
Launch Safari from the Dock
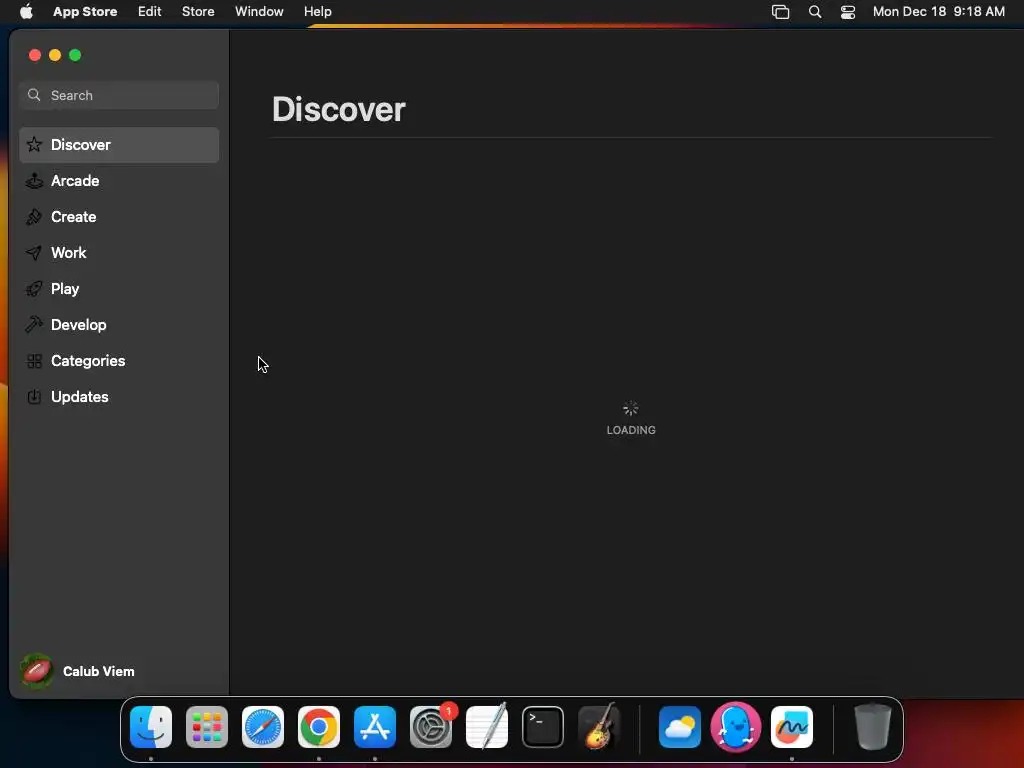pos(263,727)
